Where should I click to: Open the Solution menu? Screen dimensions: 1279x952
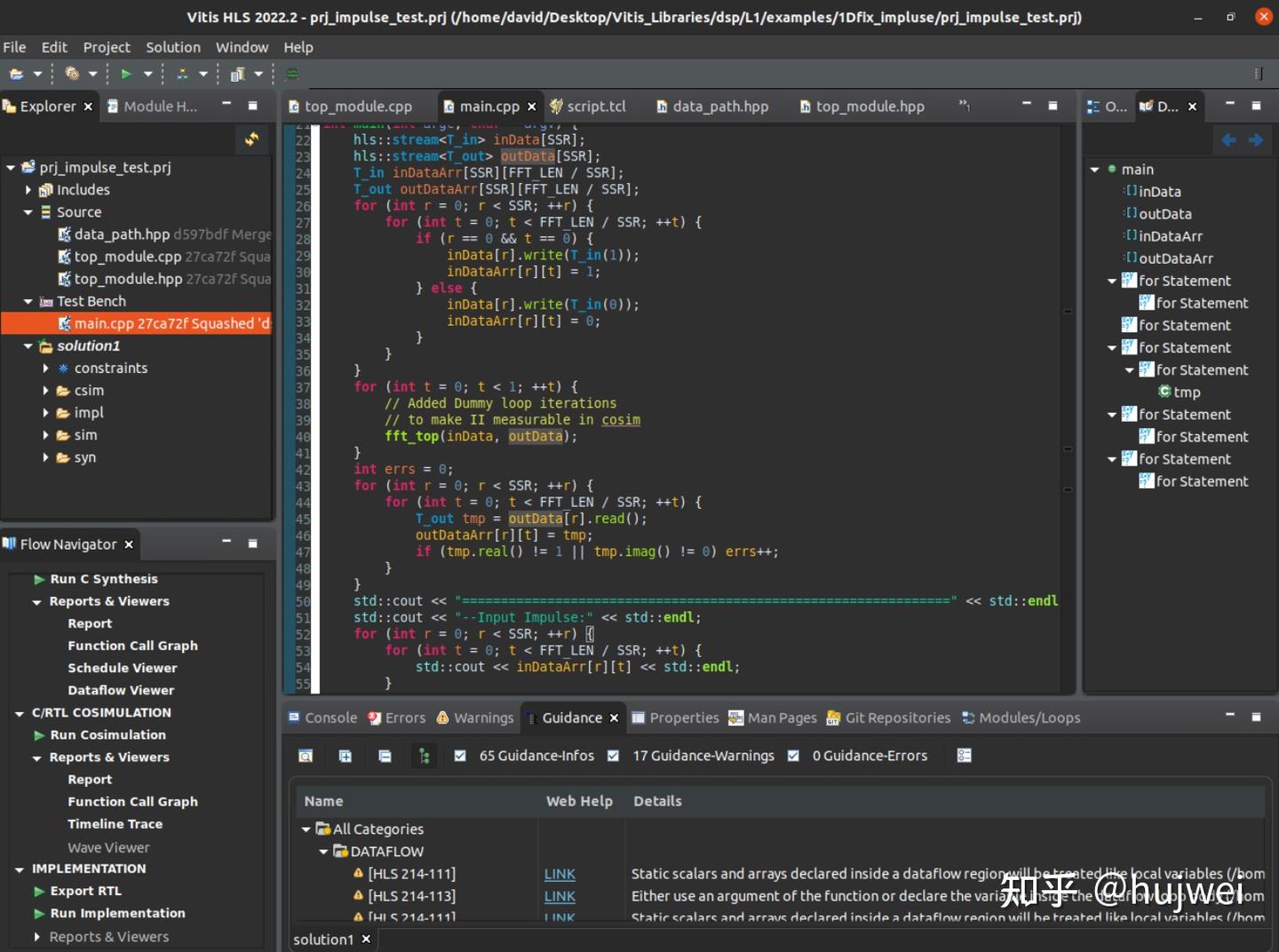tap(172, 47)
